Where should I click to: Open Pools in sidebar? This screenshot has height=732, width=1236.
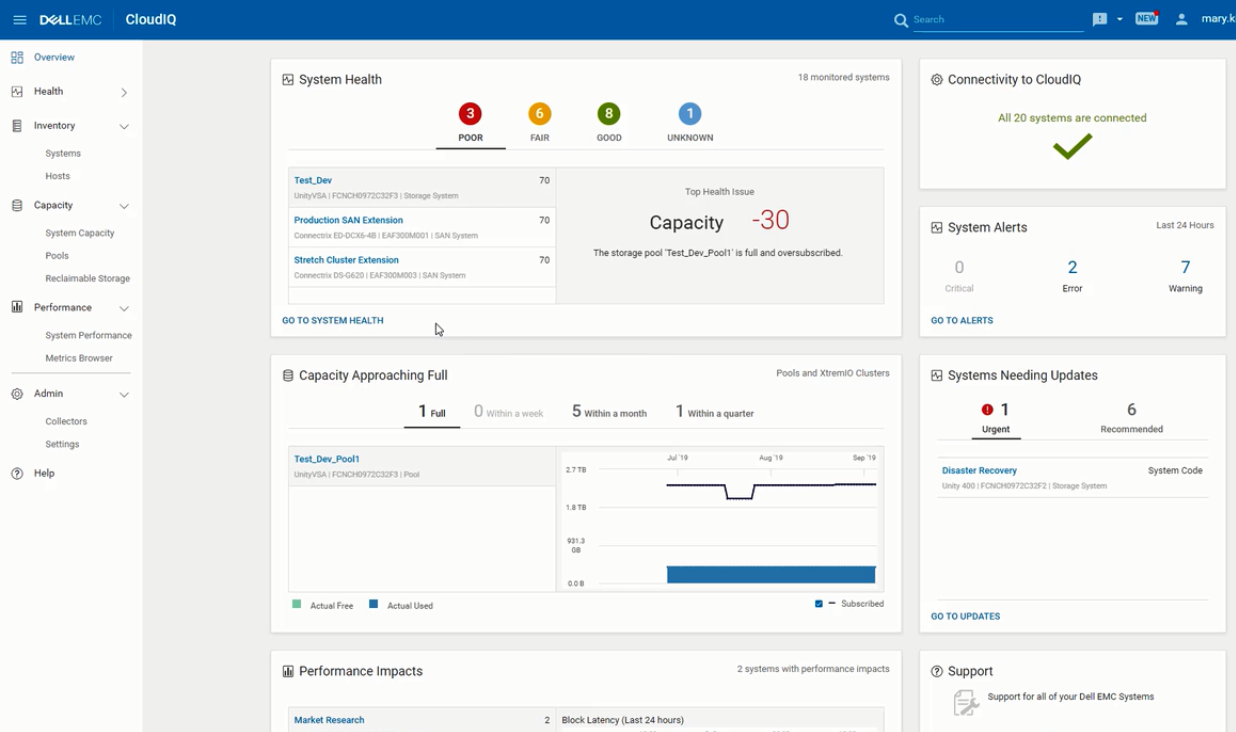(57, 256)
